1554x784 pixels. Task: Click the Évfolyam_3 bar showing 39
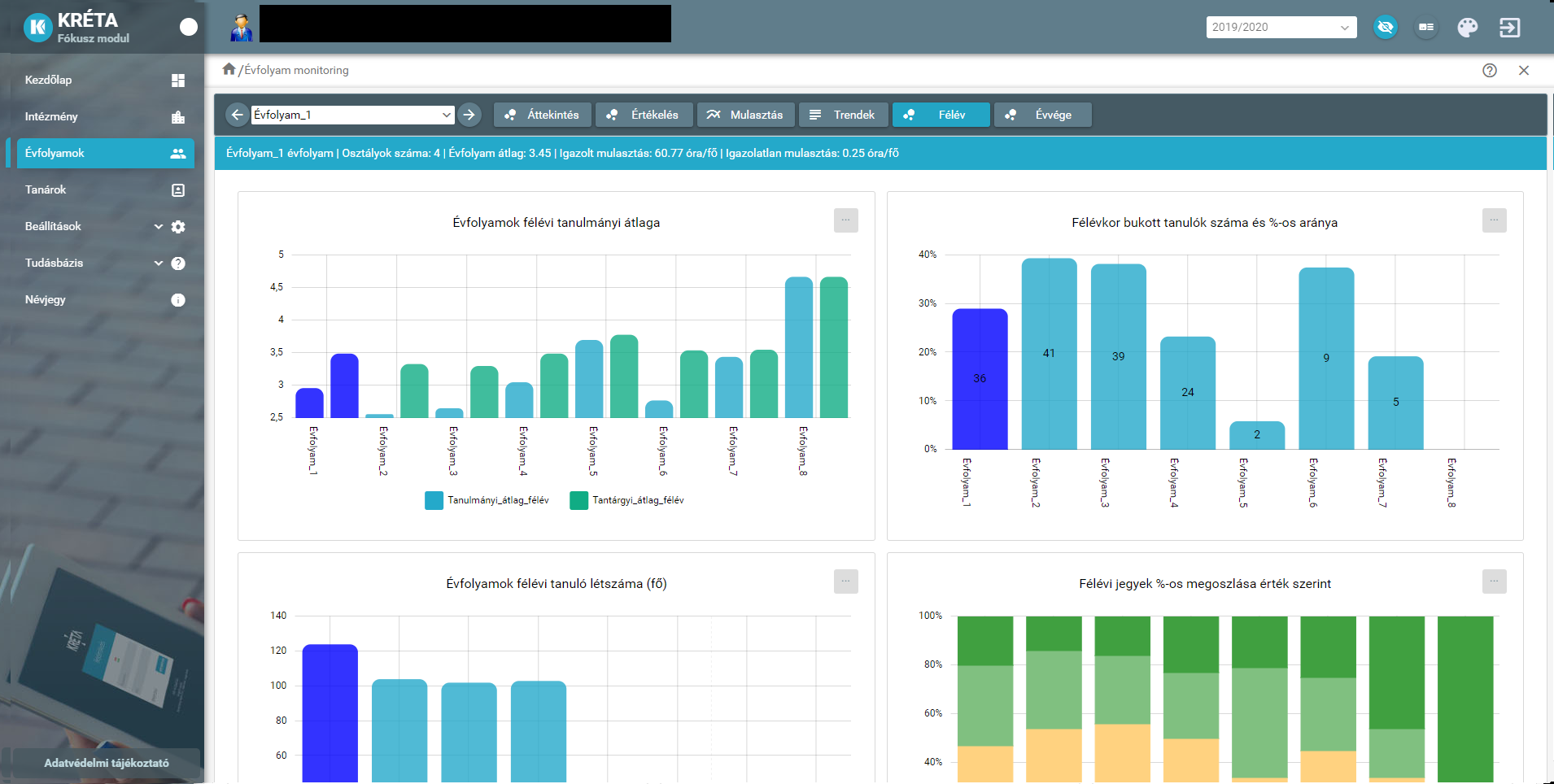(x=1119, y=356)
